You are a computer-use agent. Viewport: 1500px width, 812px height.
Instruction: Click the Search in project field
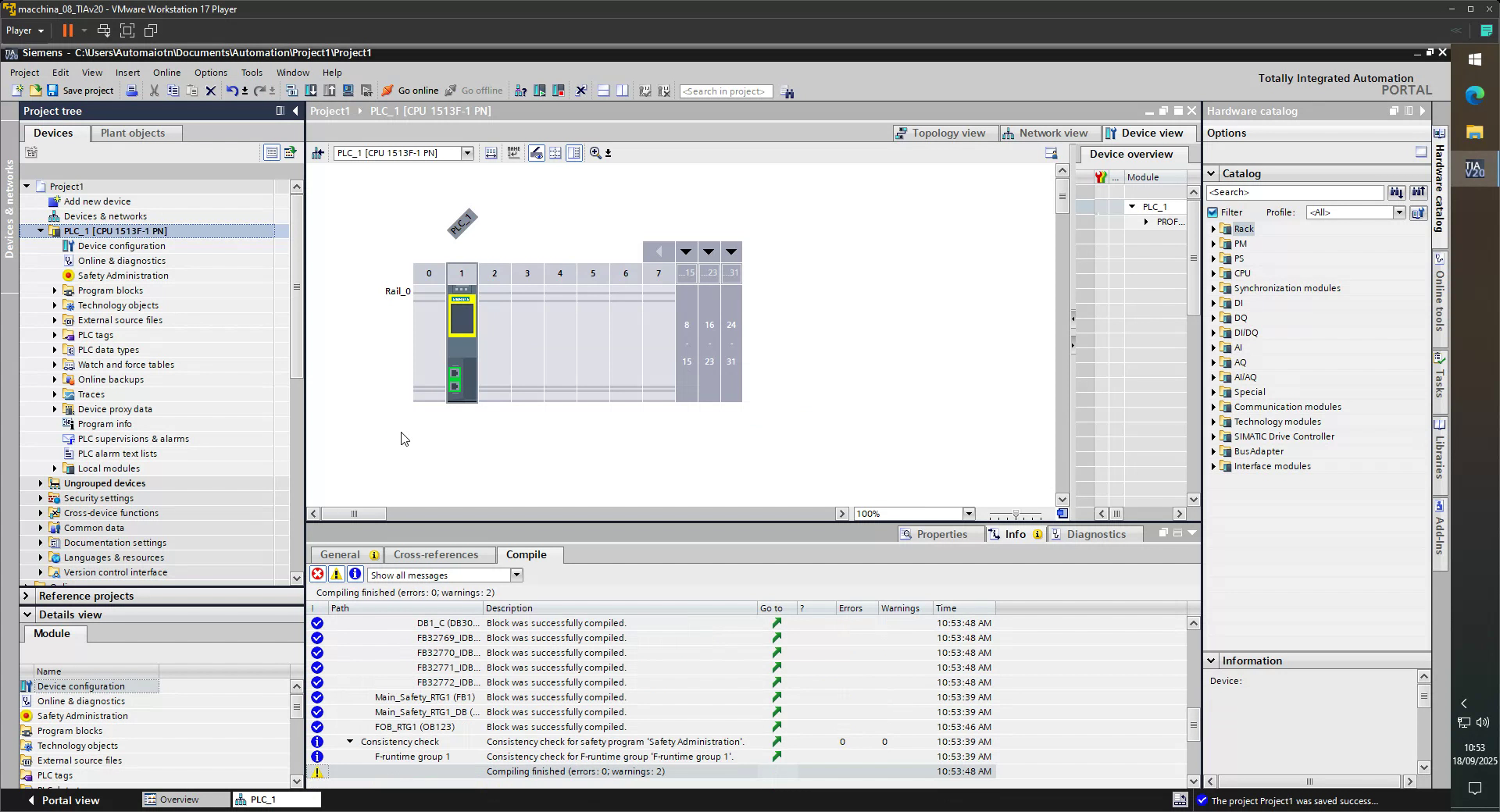coord(726,91)
